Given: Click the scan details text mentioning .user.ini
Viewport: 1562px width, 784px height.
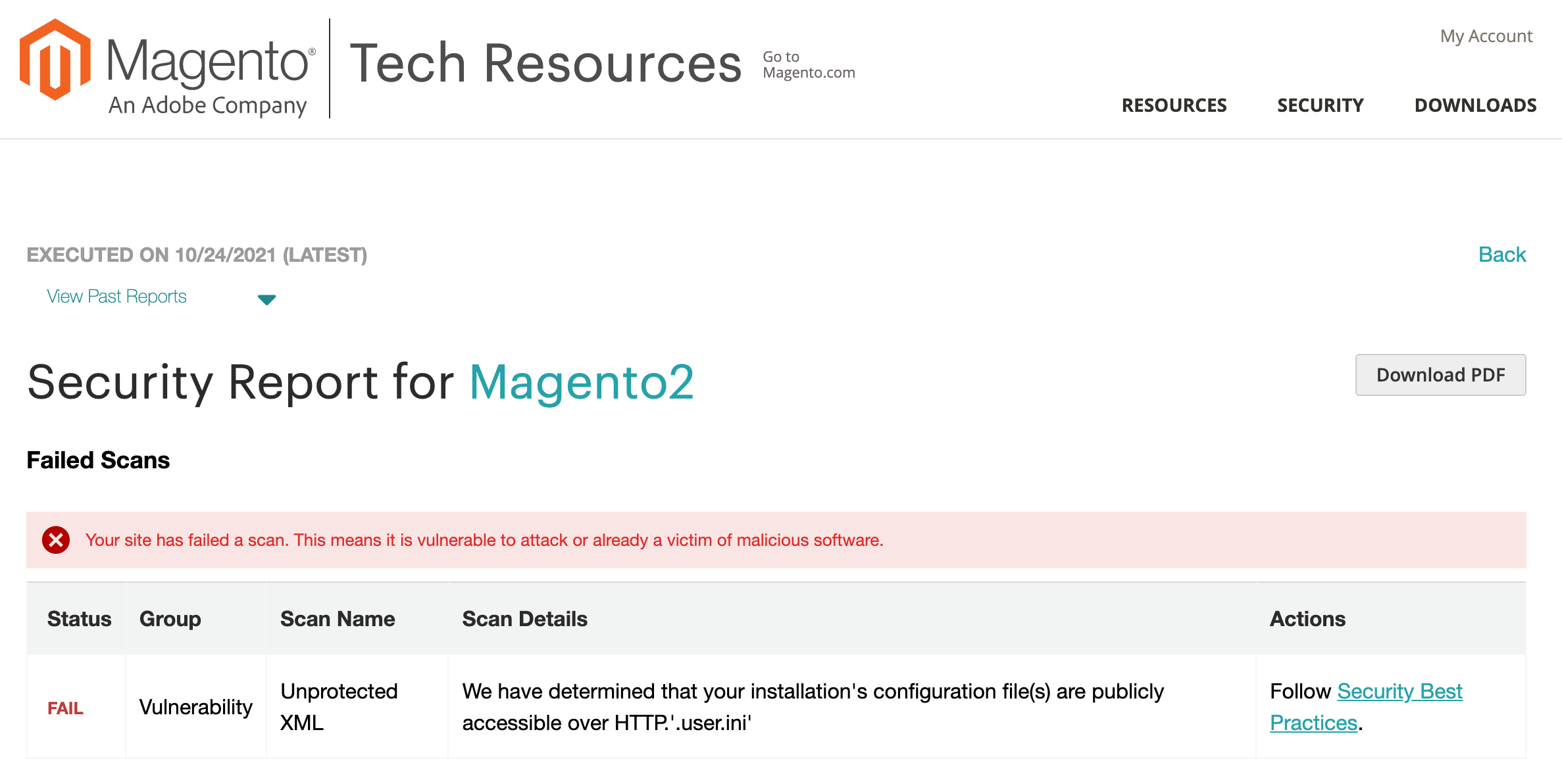Looking at the screenshot, I should point(813,707).
